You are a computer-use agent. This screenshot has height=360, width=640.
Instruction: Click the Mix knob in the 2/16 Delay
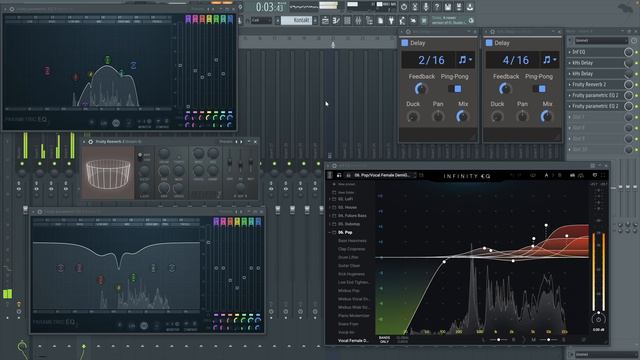point(462,117)
